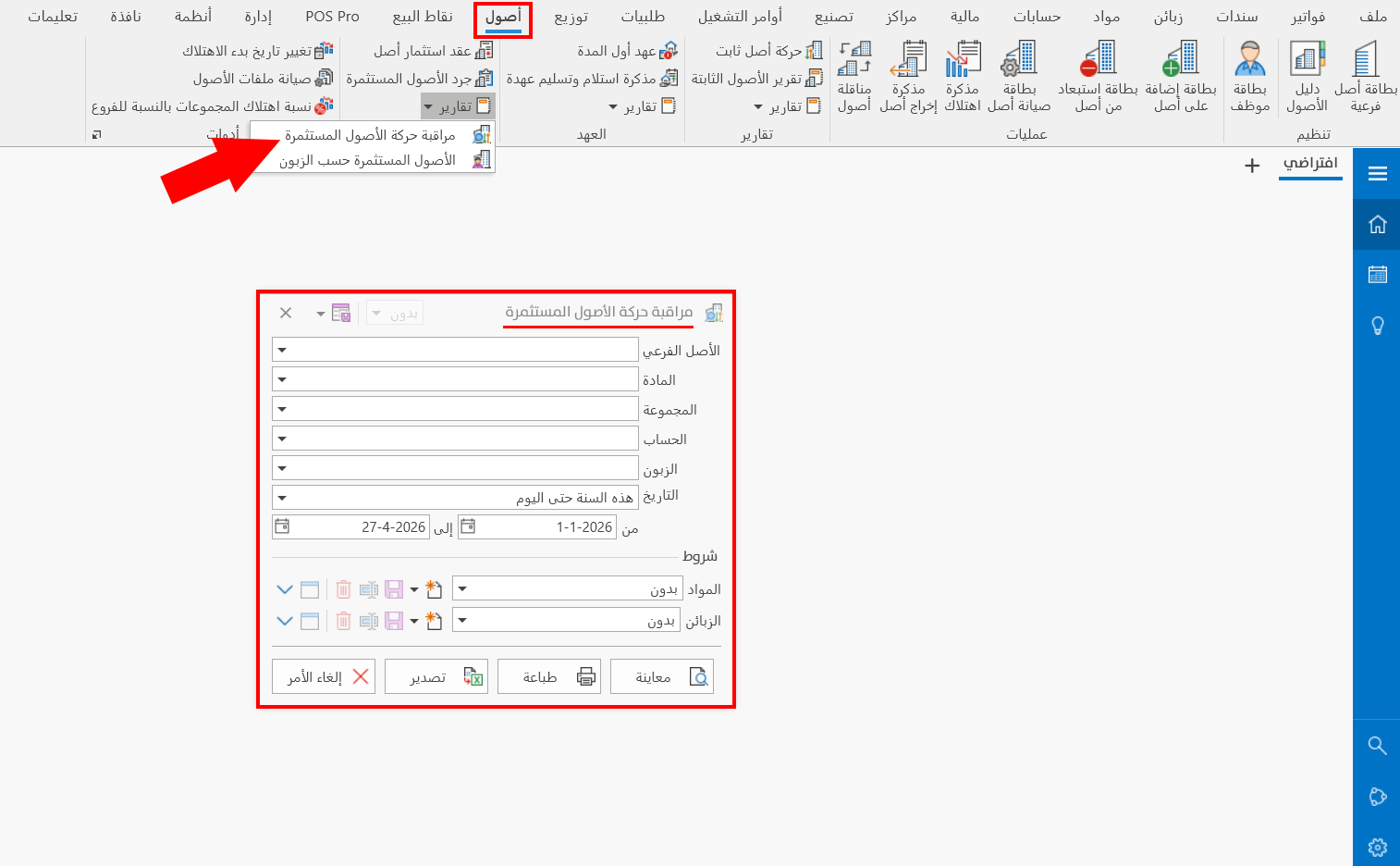Open calendar picker for the من date
Screen dimensions: 1400x866
(468, 526)
